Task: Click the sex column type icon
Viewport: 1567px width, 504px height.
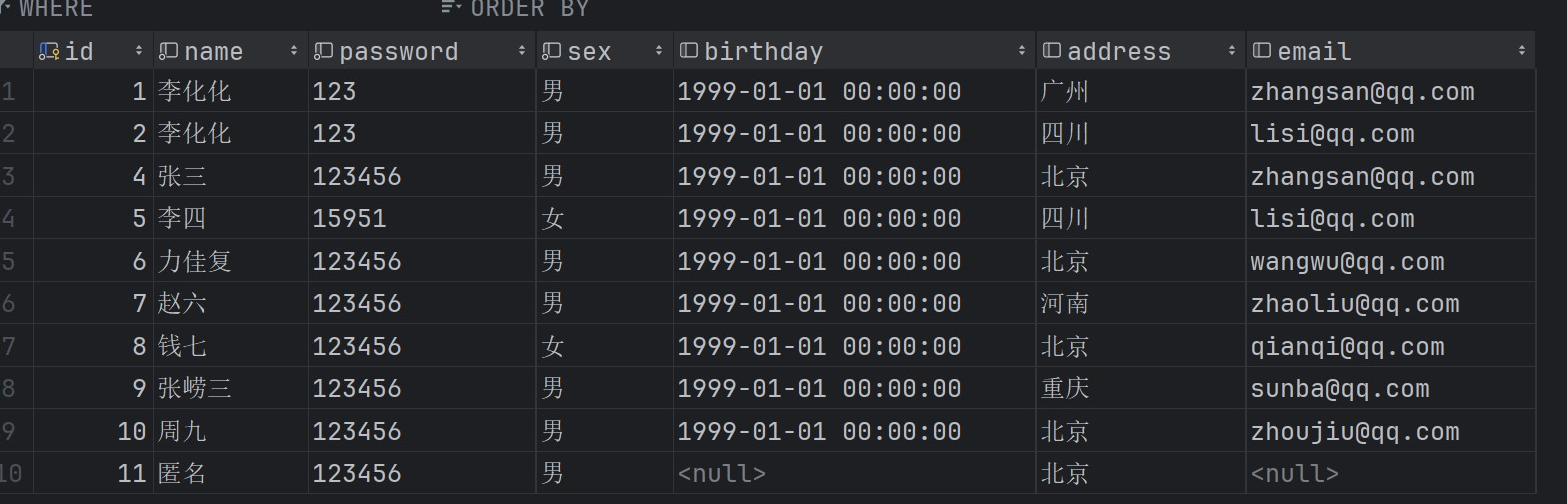Action: tap(551, 51)
